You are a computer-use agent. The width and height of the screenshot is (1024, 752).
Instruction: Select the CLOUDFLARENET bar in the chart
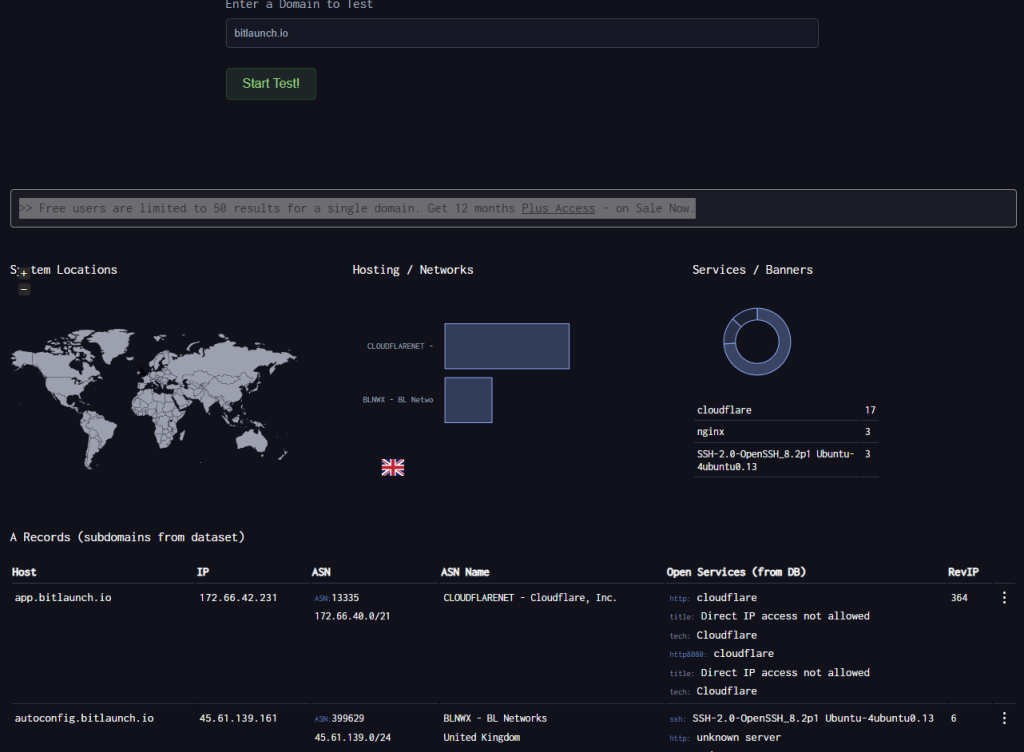[x=507, y=346]
